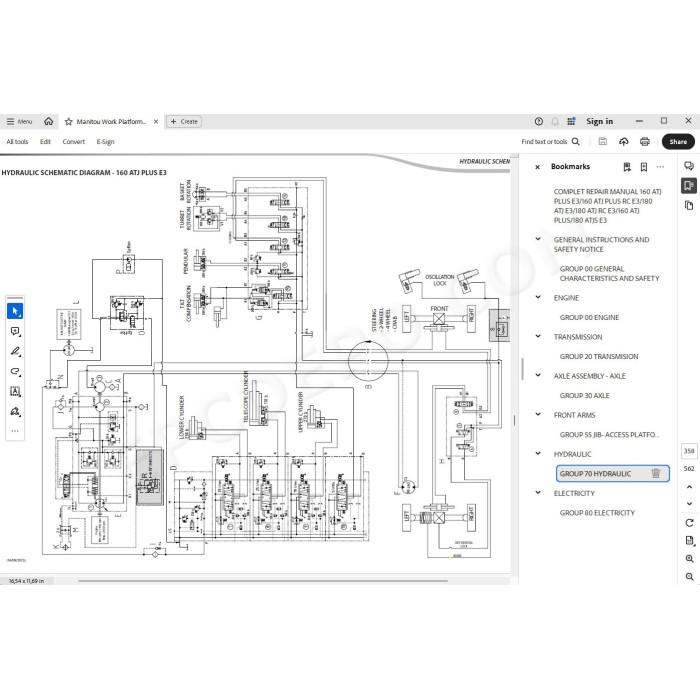Open the Convert menu
This screenshot has height=700, width=700.
pos(73,142)
